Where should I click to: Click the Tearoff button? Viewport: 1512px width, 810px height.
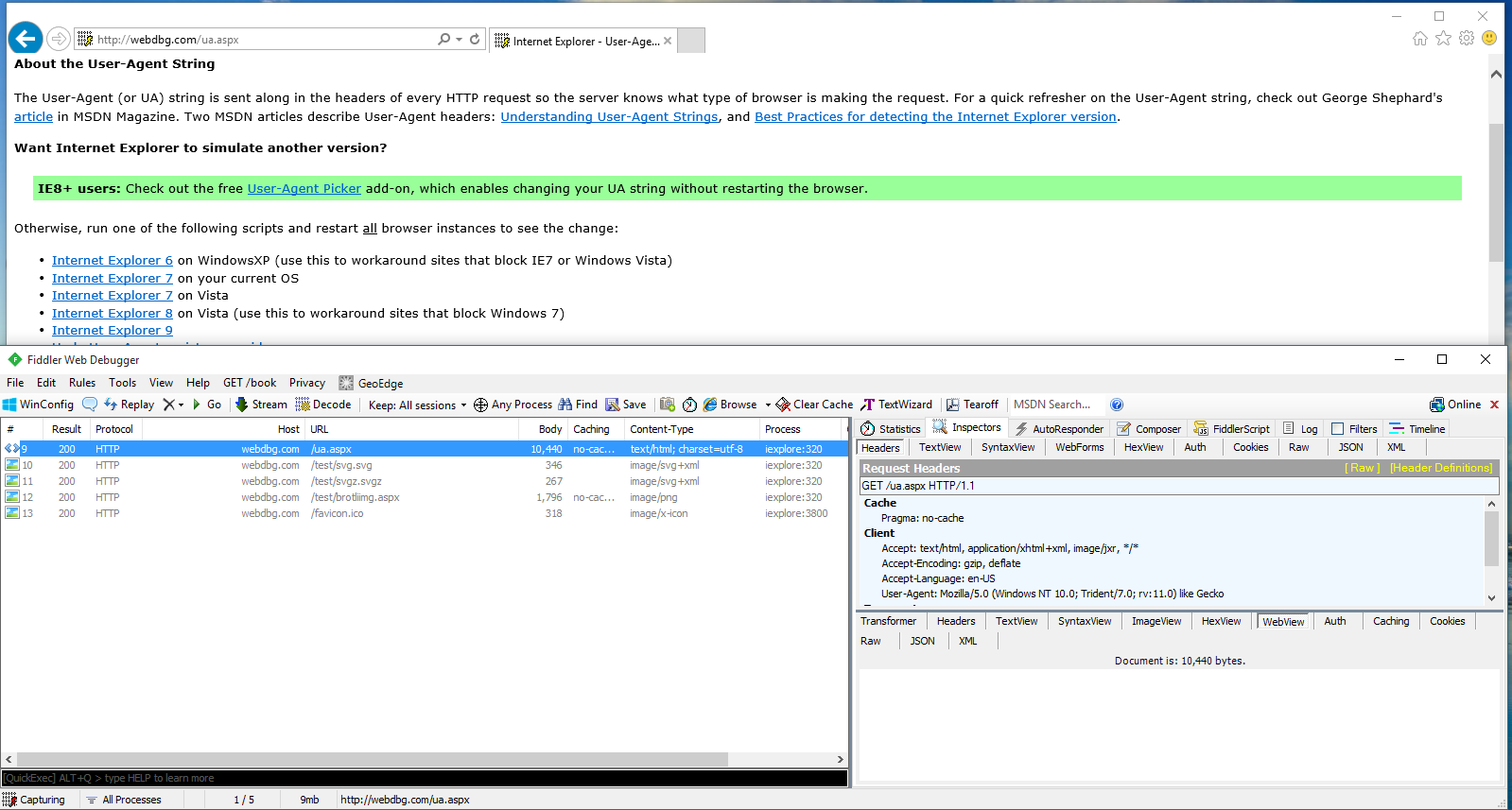pyautogui.click(x=972, y=405)
